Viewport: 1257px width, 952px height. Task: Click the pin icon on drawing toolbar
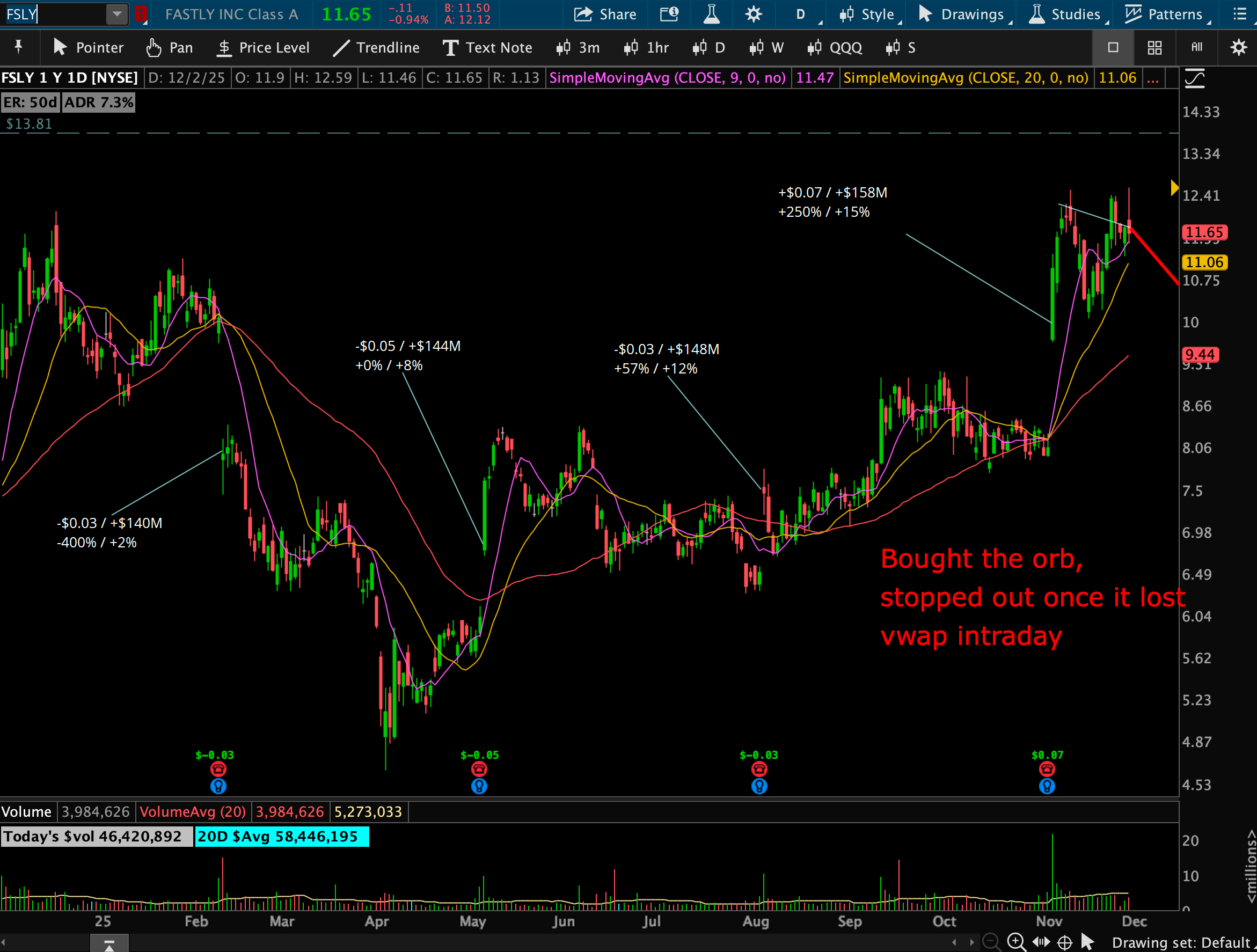click(19, 47)
